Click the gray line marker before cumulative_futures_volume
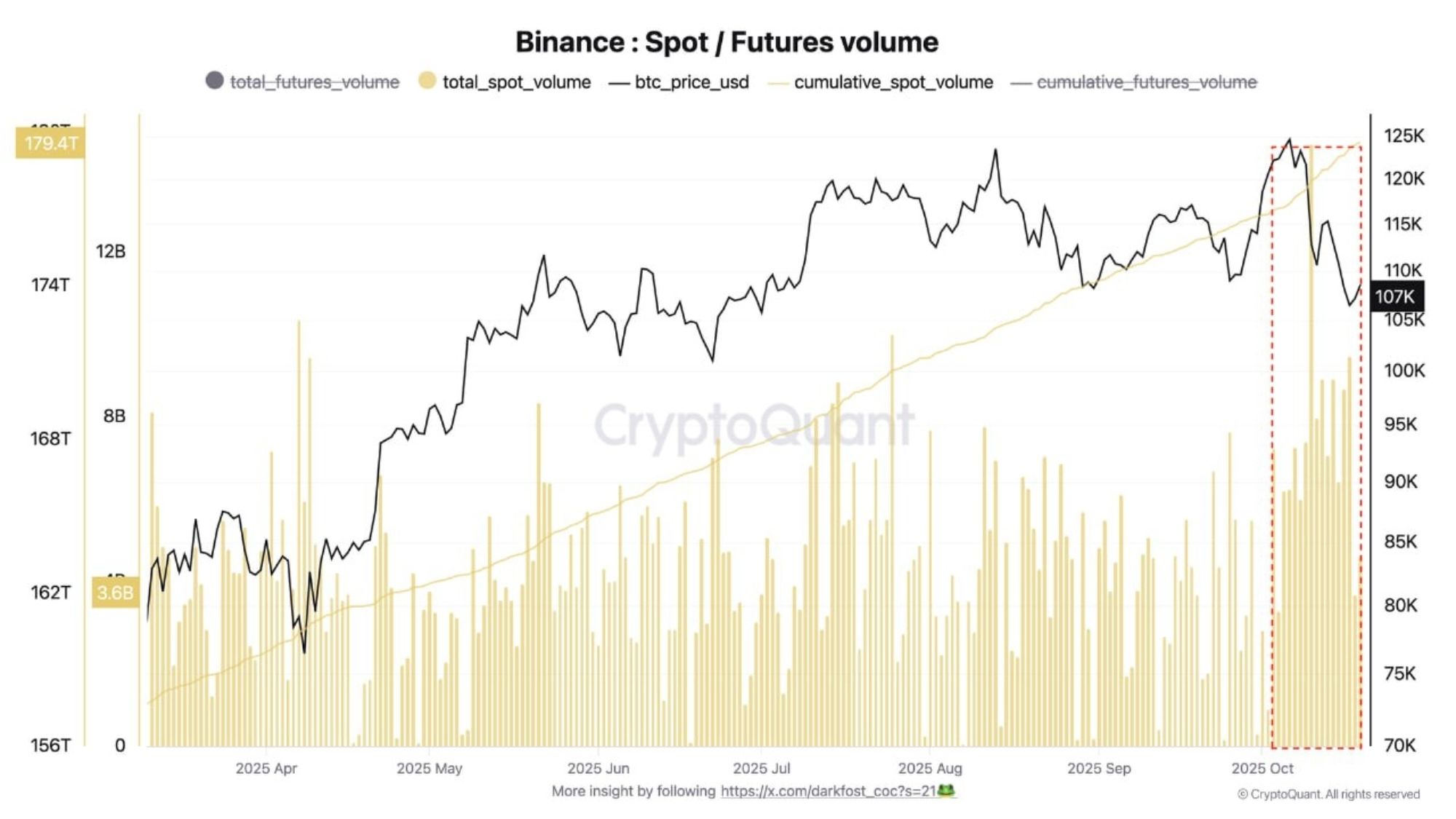 [x=1021, y=83]
